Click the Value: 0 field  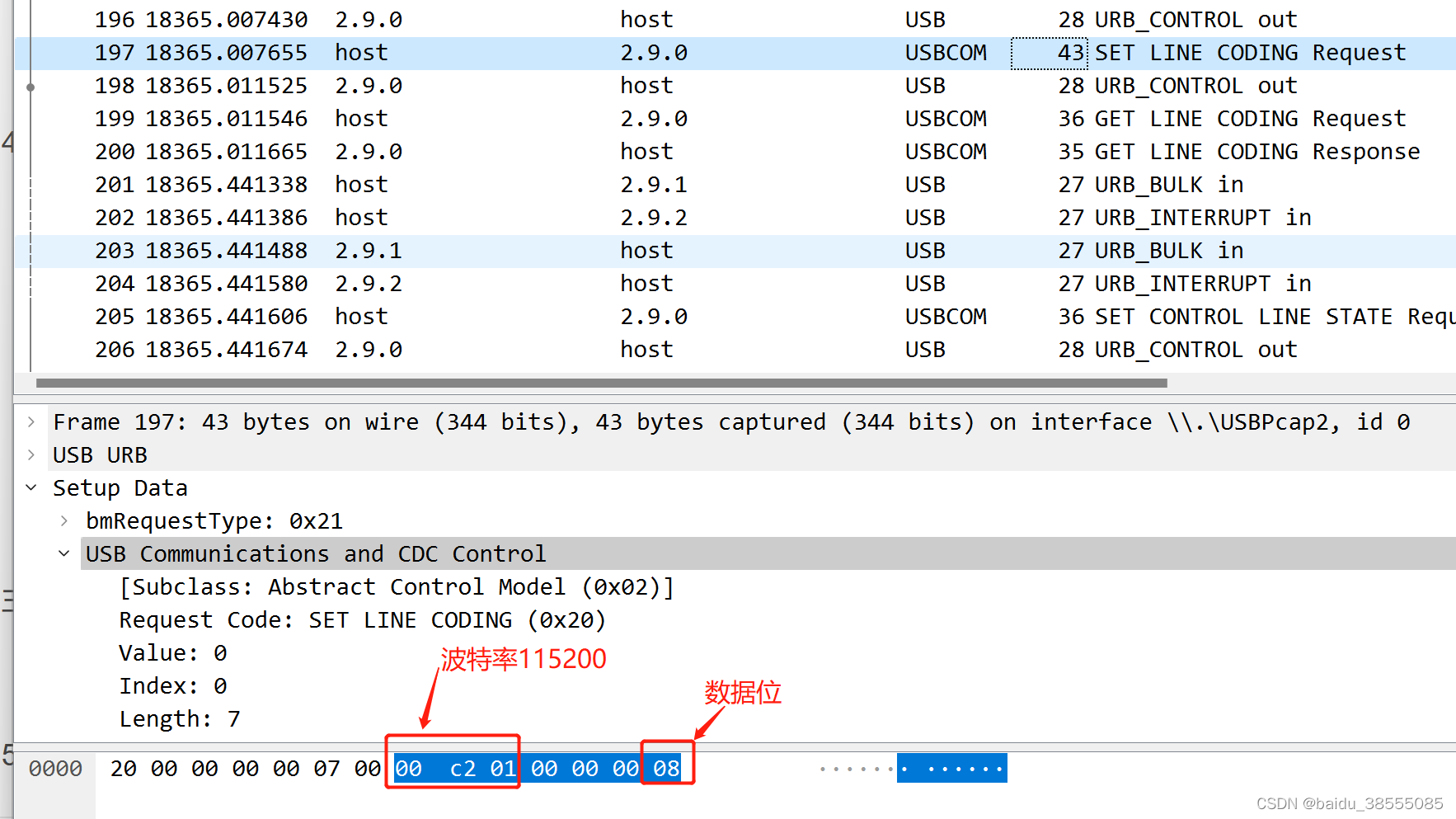[x=173, y=652]
